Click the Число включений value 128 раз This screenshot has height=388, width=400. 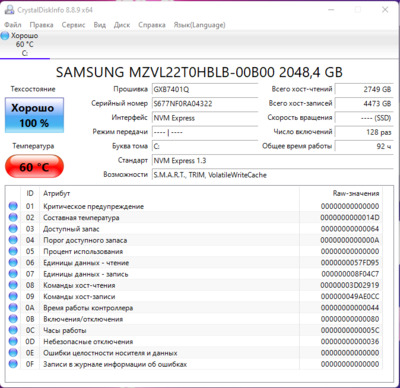[364, 132]
